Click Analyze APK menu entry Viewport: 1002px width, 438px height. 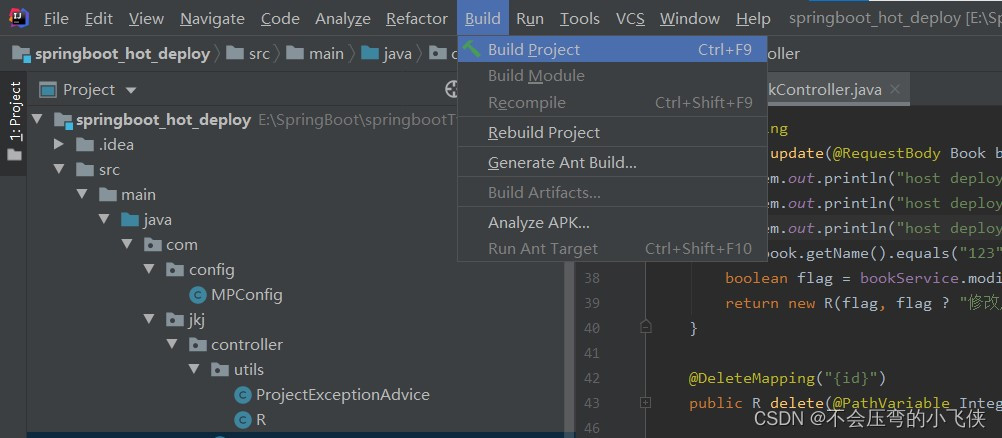point(538,222)
